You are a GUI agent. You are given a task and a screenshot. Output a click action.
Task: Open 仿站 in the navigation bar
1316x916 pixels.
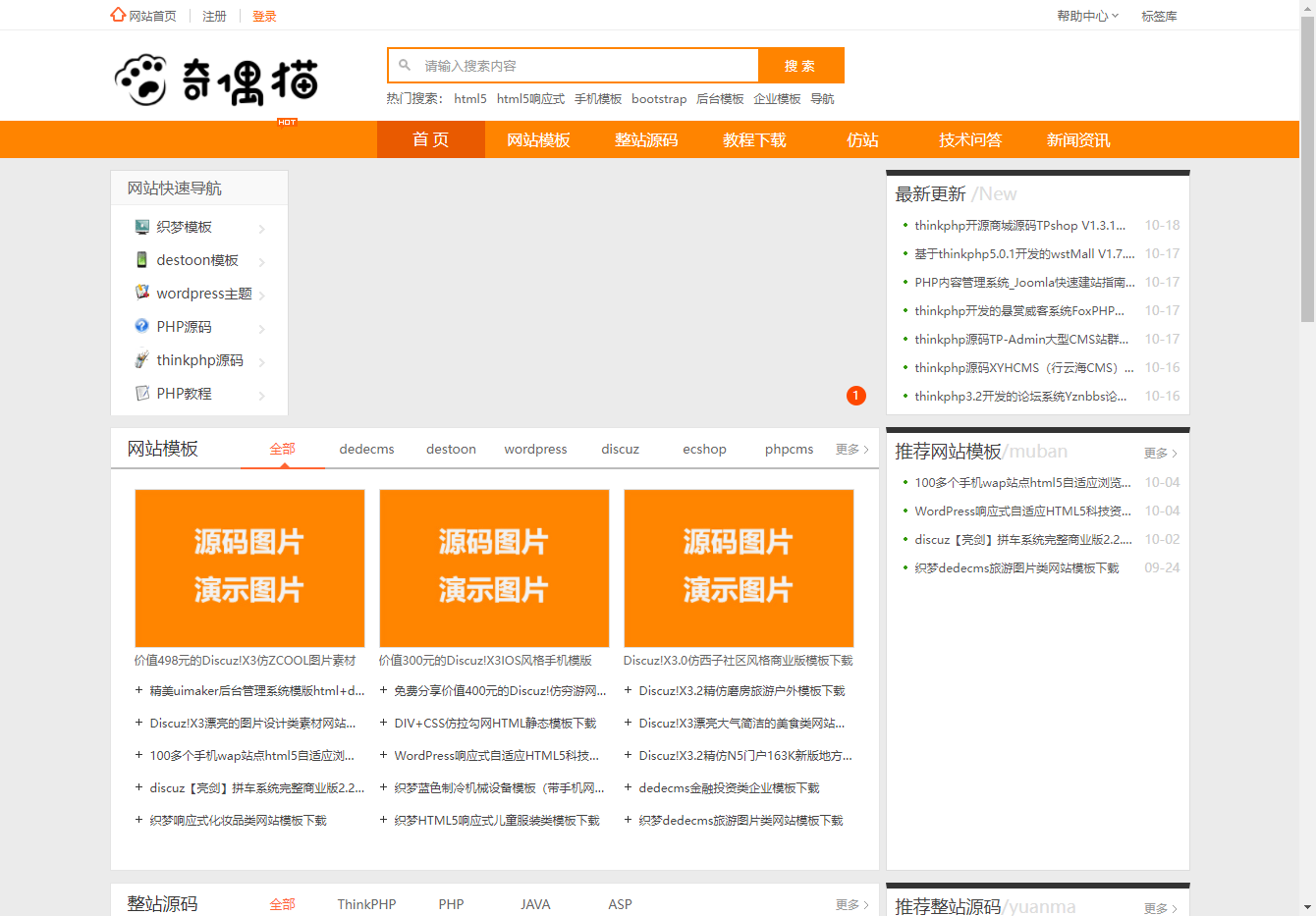[x=863, y=139]
